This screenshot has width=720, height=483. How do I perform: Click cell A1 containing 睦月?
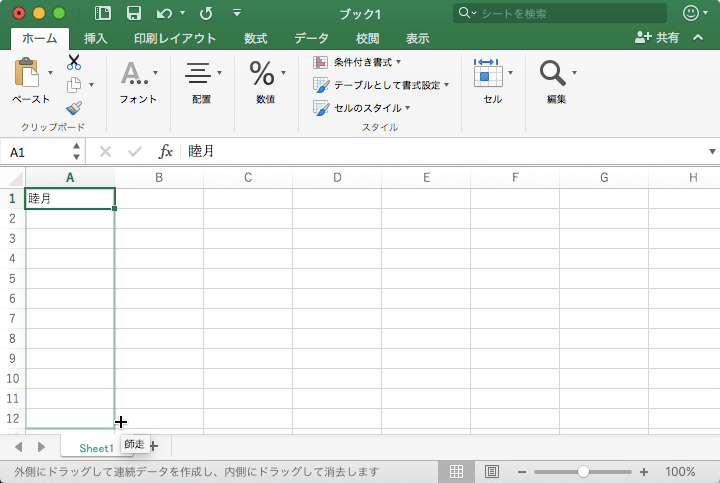[70, 198]
